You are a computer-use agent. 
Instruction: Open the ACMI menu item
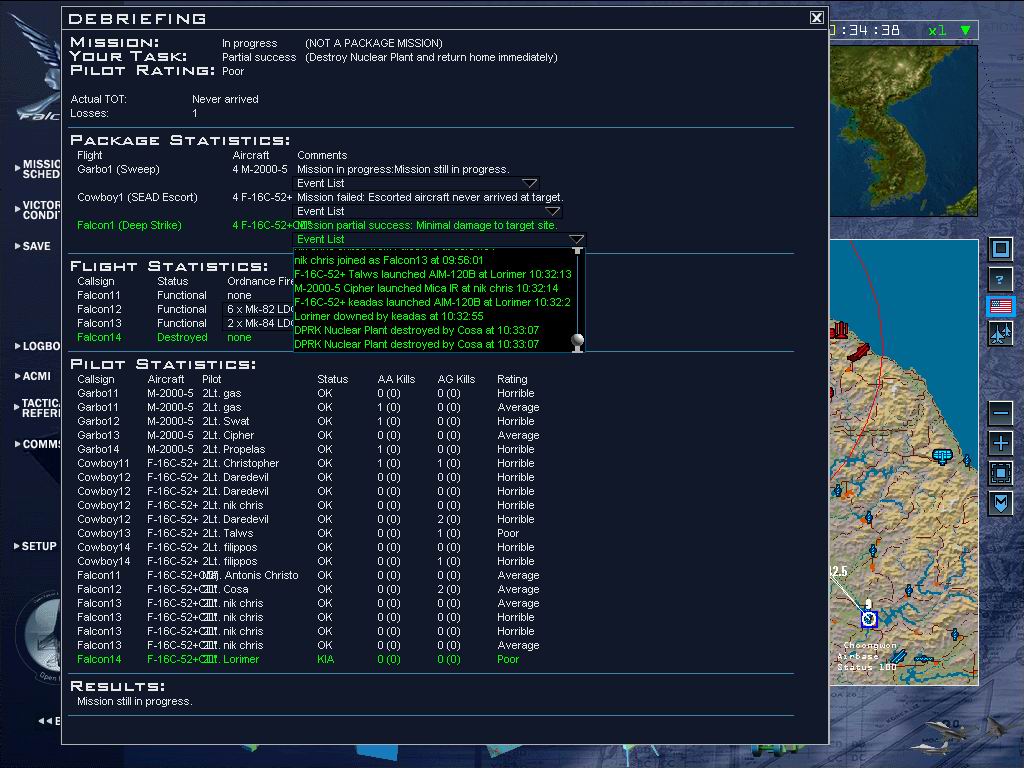pyautogui.click(x=37, y=377)
